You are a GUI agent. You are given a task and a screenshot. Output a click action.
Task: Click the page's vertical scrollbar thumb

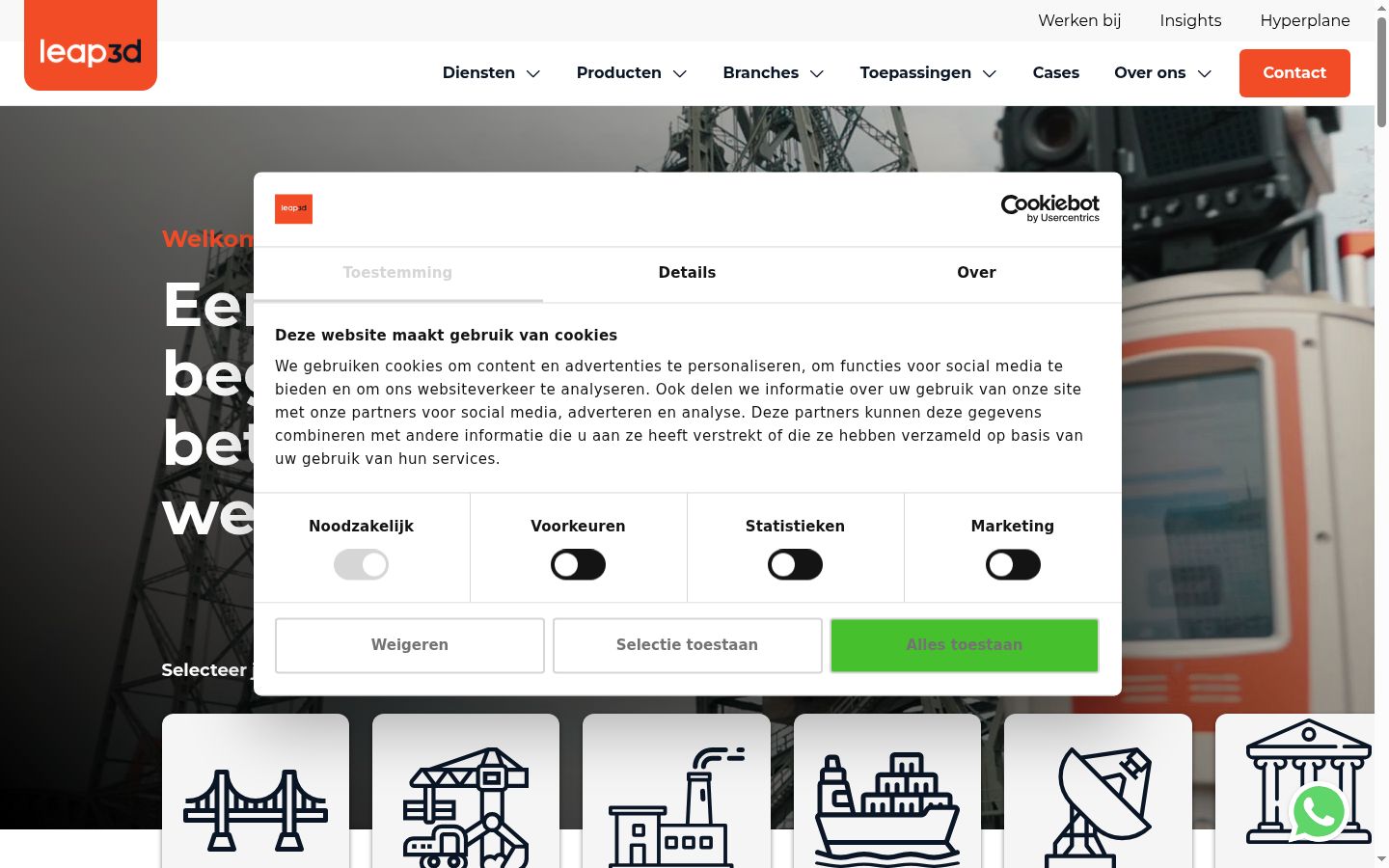click(x=1381, y=71)
